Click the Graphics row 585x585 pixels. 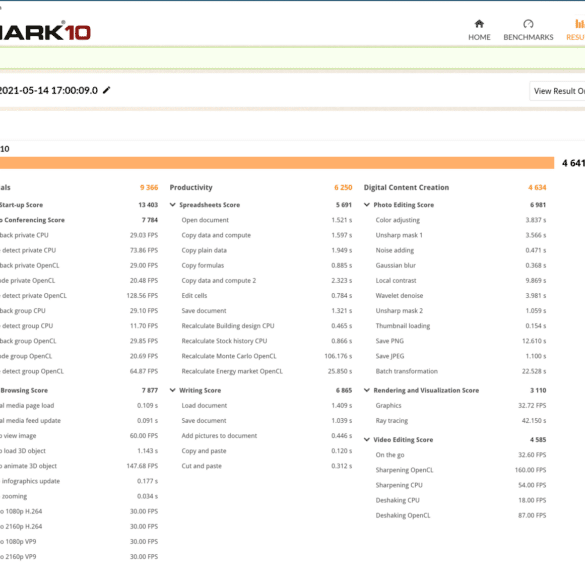click(x=461, y=406)
